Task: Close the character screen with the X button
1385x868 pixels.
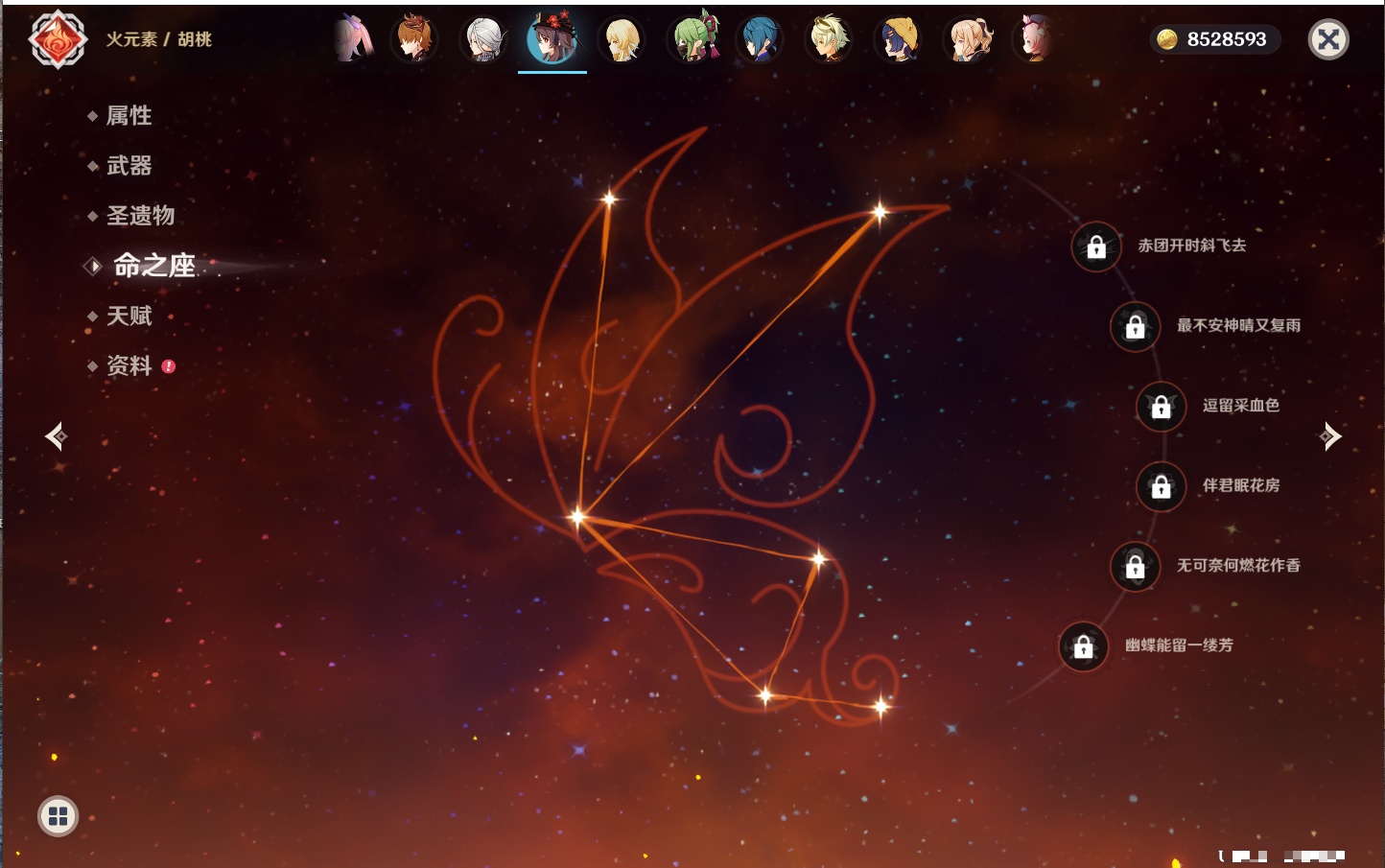Action: (1328, 39)
